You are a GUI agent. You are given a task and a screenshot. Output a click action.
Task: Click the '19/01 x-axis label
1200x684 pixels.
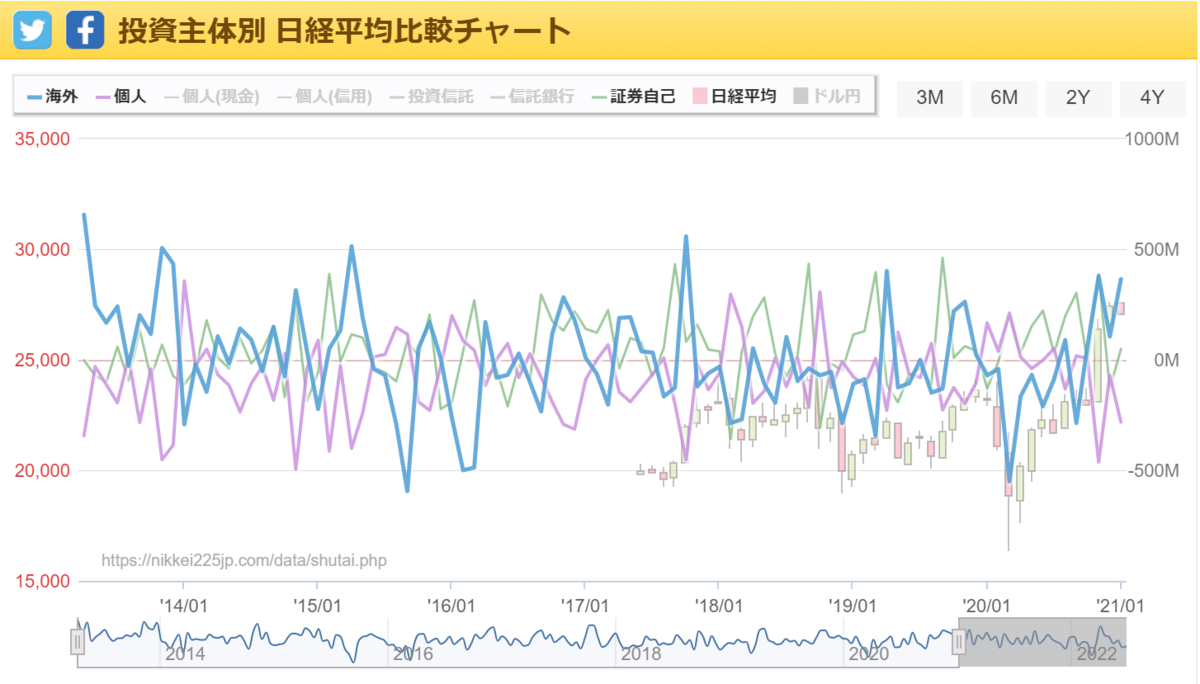coord(853,605)
